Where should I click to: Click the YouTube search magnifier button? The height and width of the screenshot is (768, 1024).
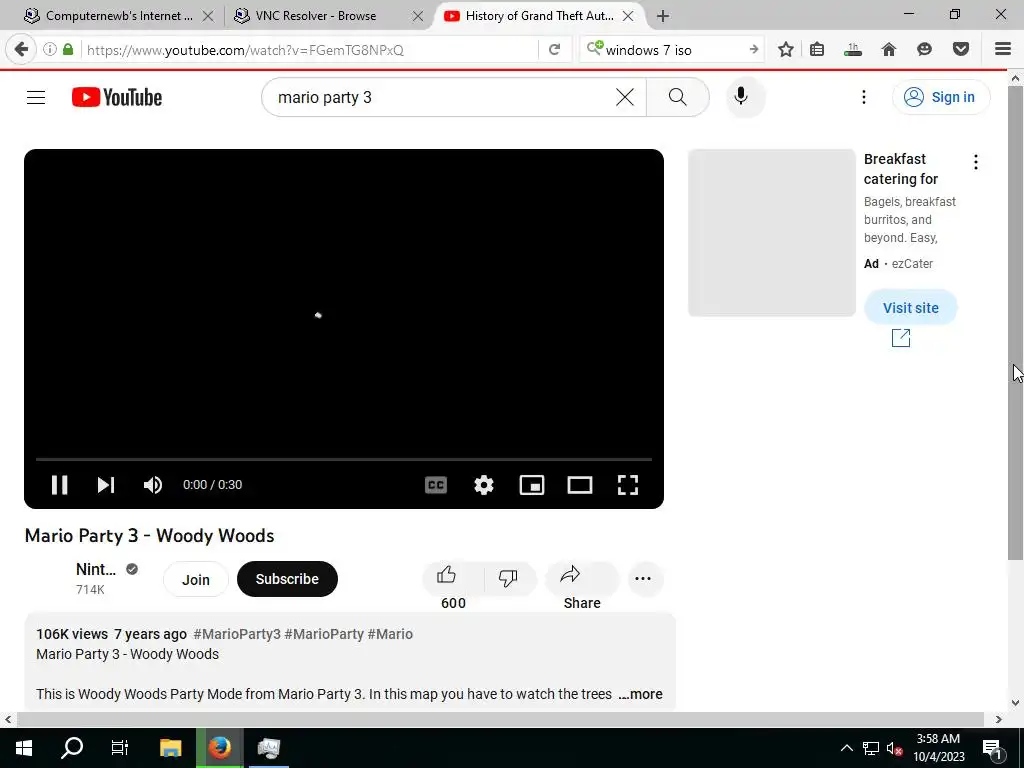tap(678, 97)
